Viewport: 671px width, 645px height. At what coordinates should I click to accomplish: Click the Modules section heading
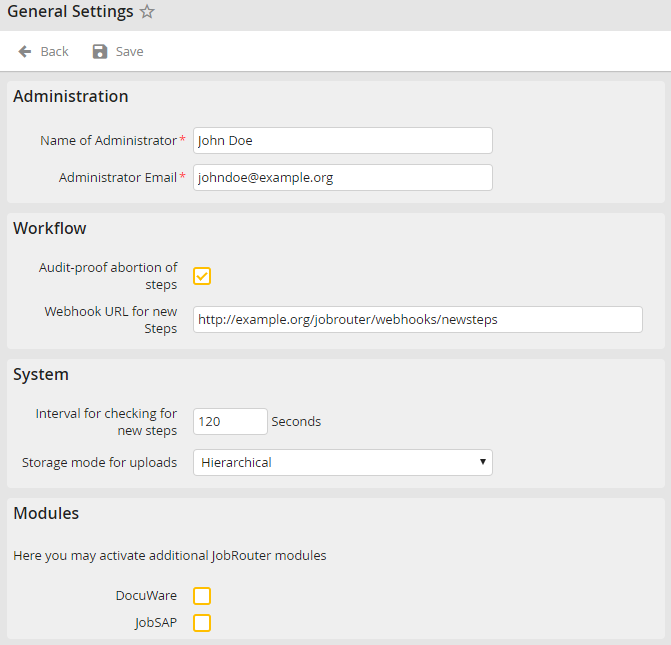(46, 513)
